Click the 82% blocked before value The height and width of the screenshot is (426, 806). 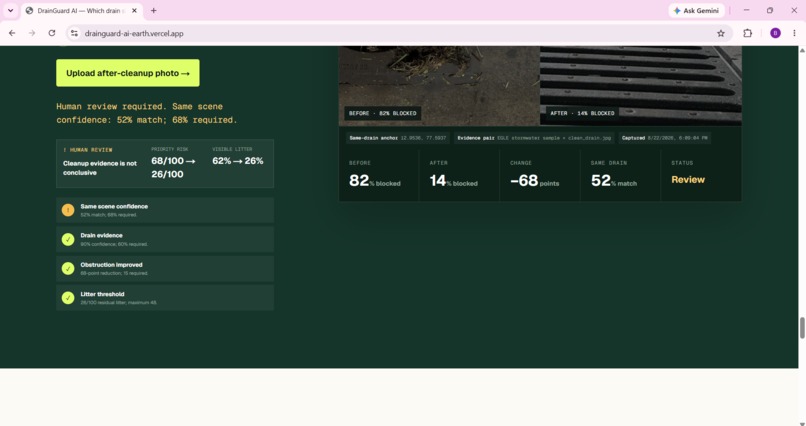point(374,181)
